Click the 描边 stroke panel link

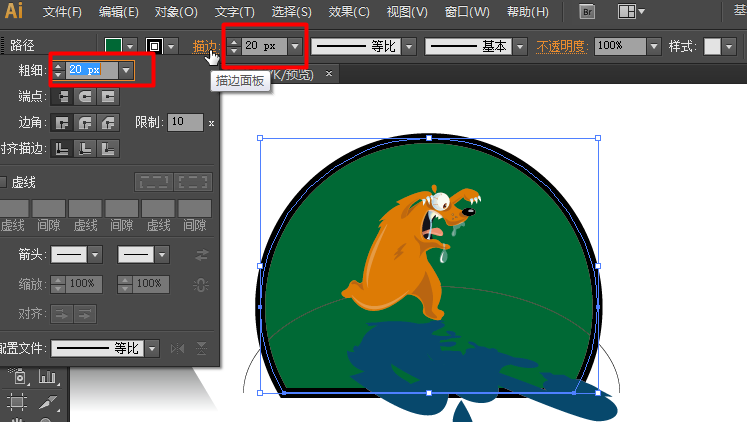pyautogui.click(x=205, y=47)
